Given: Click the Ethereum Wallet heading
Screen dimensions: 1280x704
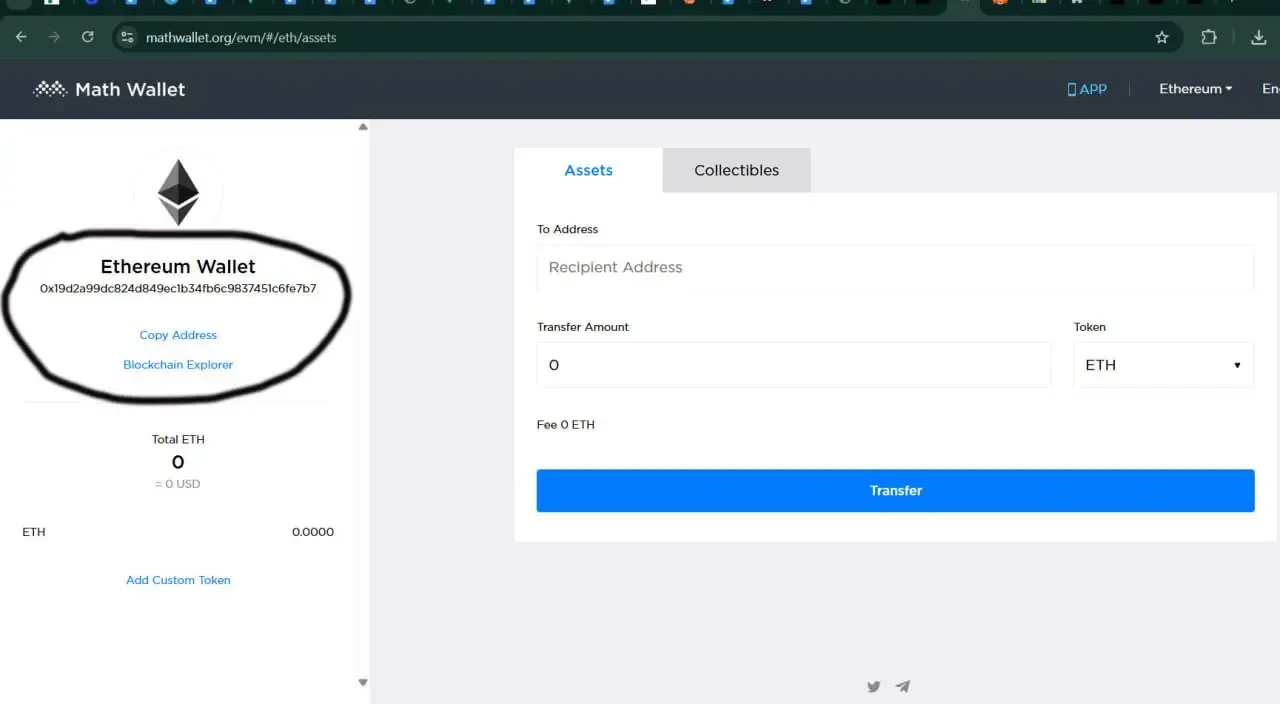Looking at the screenshot, I should click(178, 267).
